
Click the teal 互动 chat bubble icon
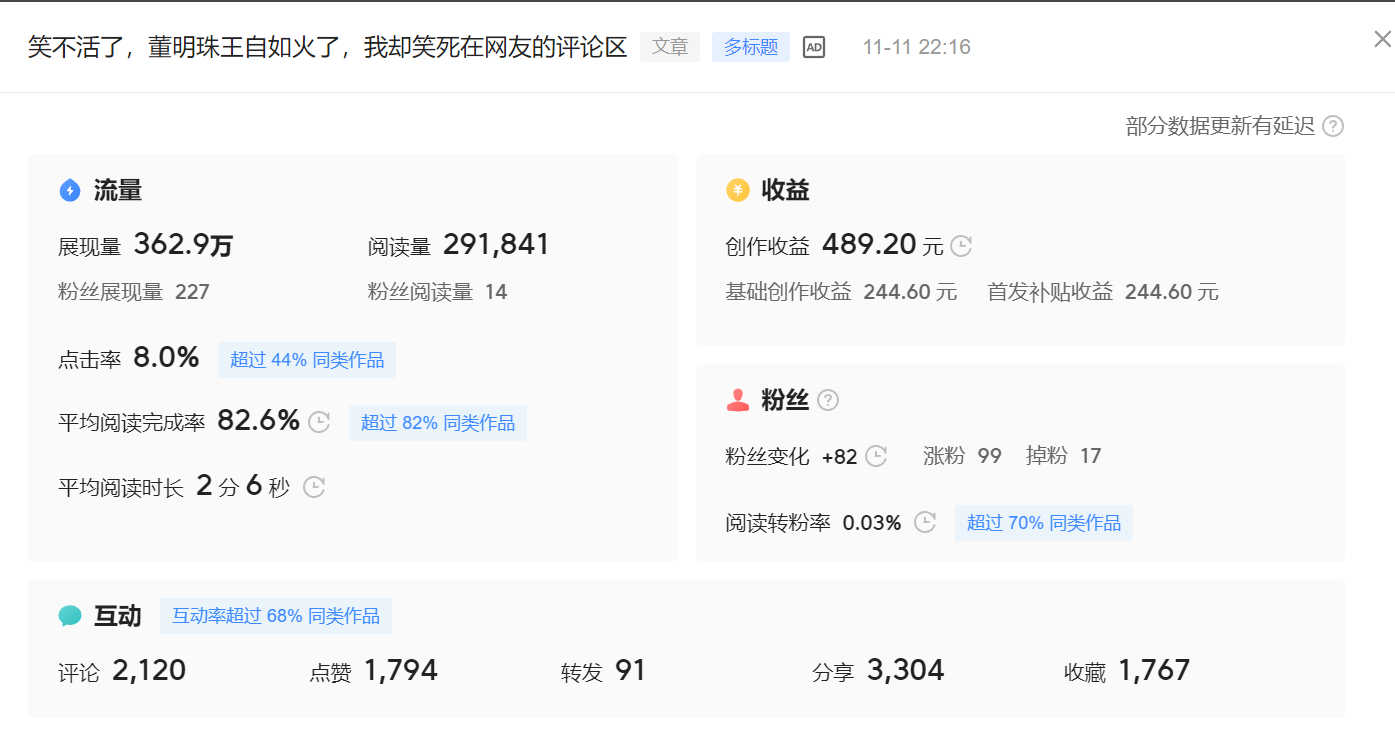70,616
